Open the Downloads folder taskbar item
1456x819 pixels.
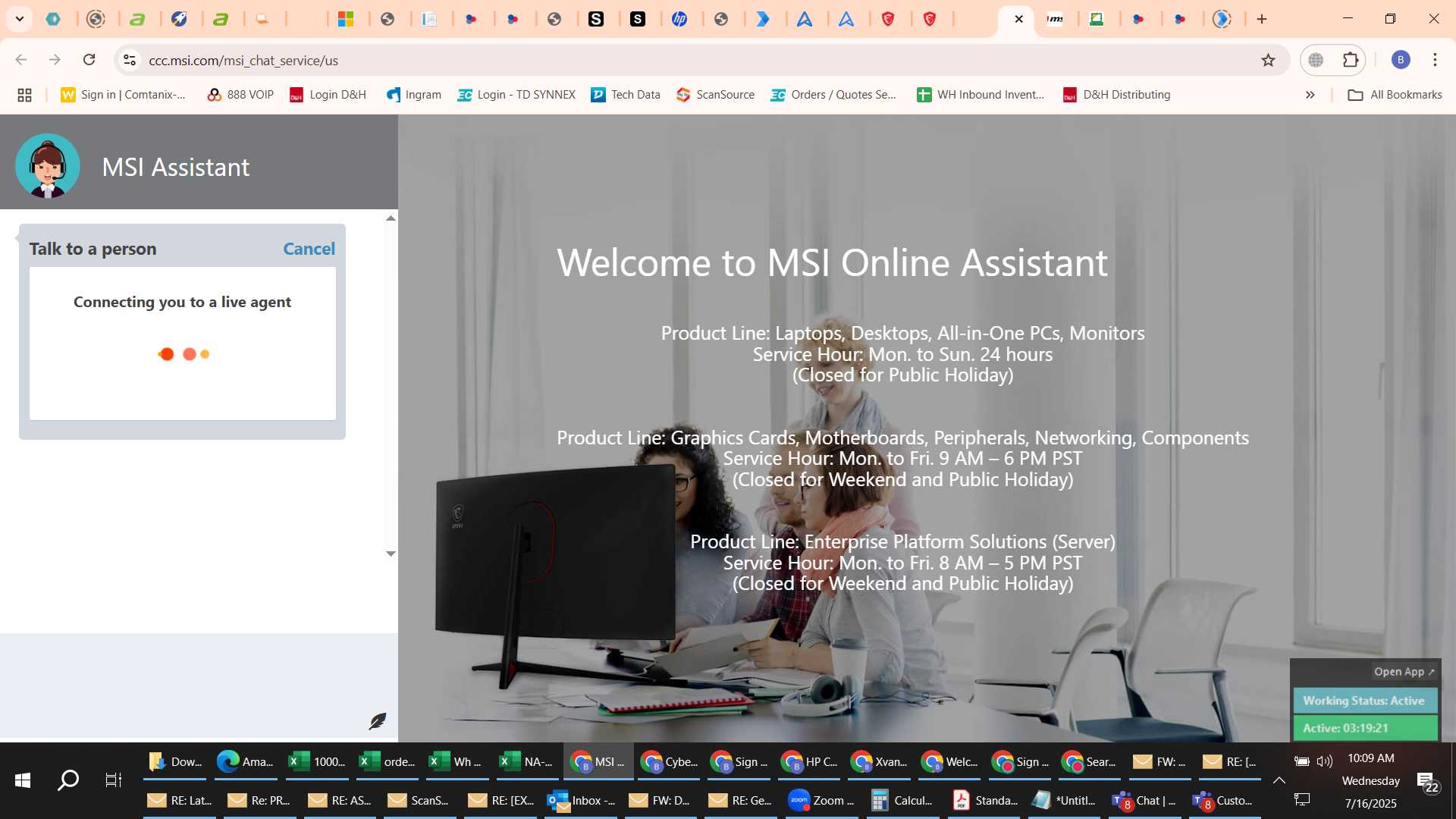coord(175,762)
